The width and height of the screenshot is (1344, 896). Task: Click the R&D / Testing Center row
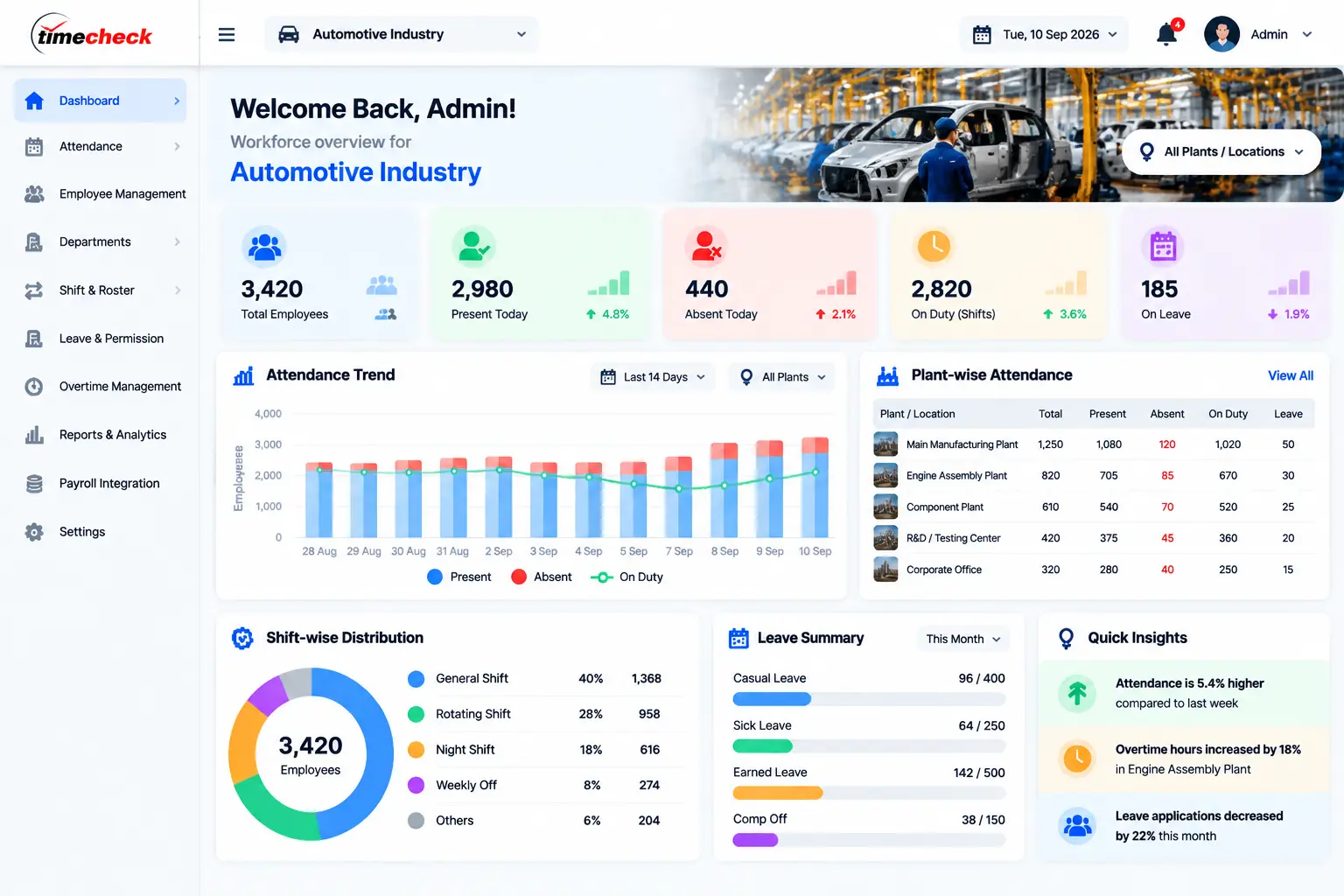(1094, 538)
